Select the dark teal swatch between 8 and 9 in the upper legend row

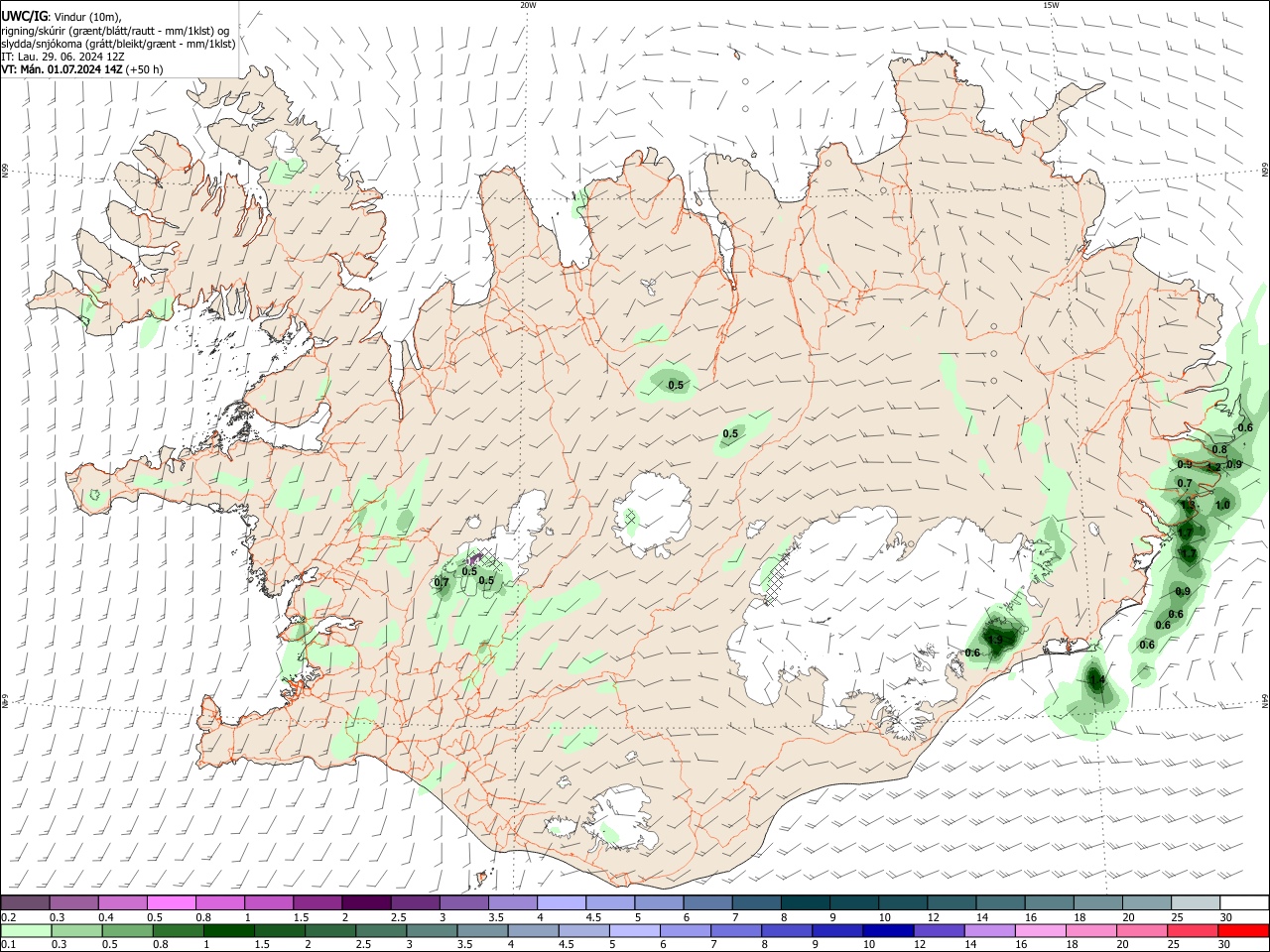806,902
